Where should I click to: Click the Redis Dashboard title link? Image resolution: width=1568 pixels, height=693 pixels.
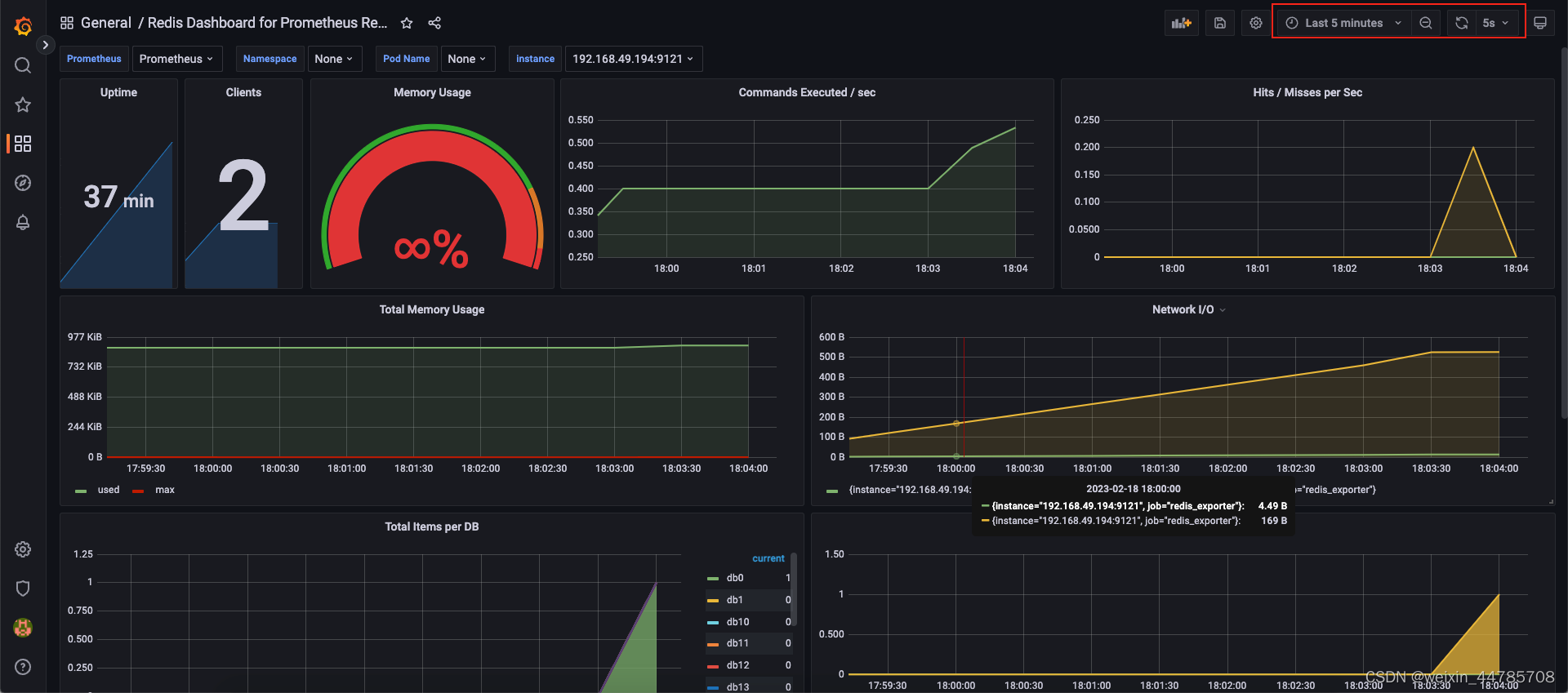(x=267, y=23)
